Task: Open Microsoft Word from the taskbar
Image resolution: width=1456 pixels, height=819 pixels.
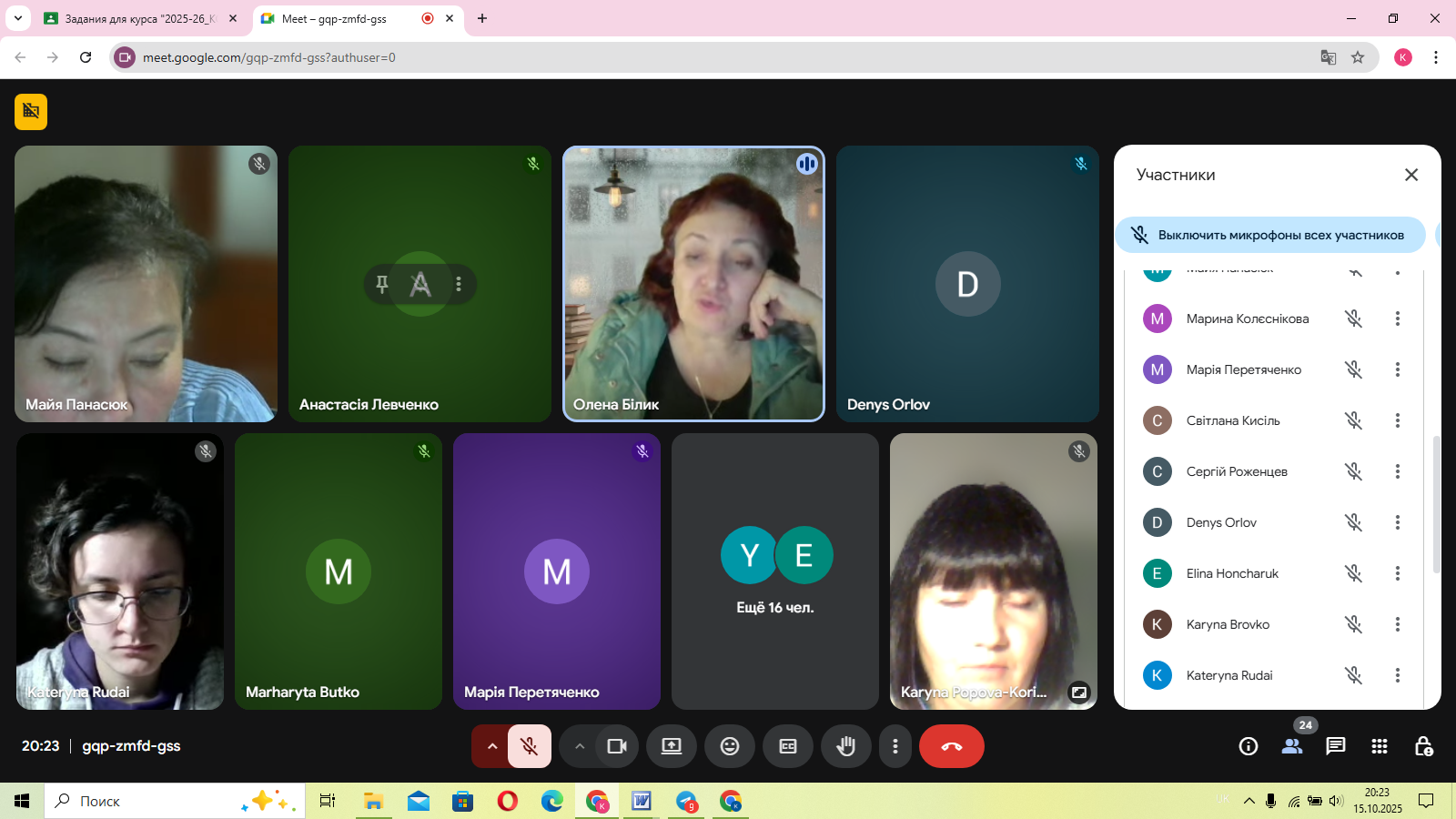Action: pos(642,801)
